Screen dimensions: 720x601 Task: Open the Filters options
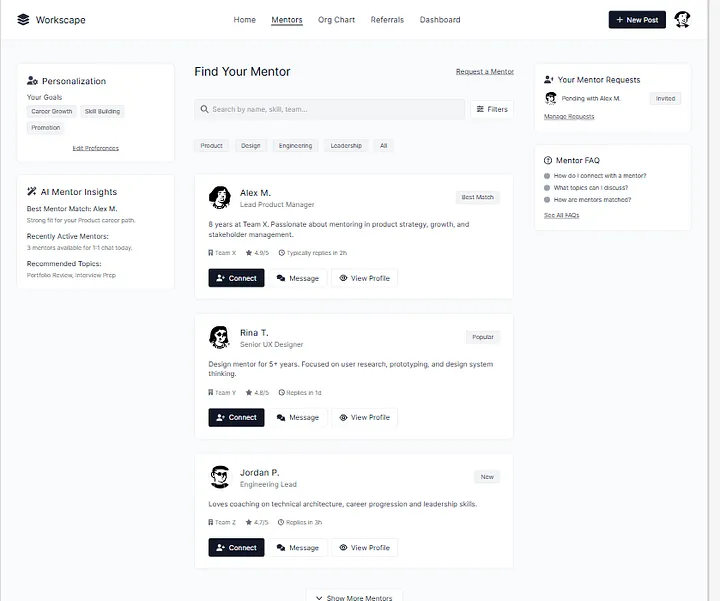pos(492,109)
